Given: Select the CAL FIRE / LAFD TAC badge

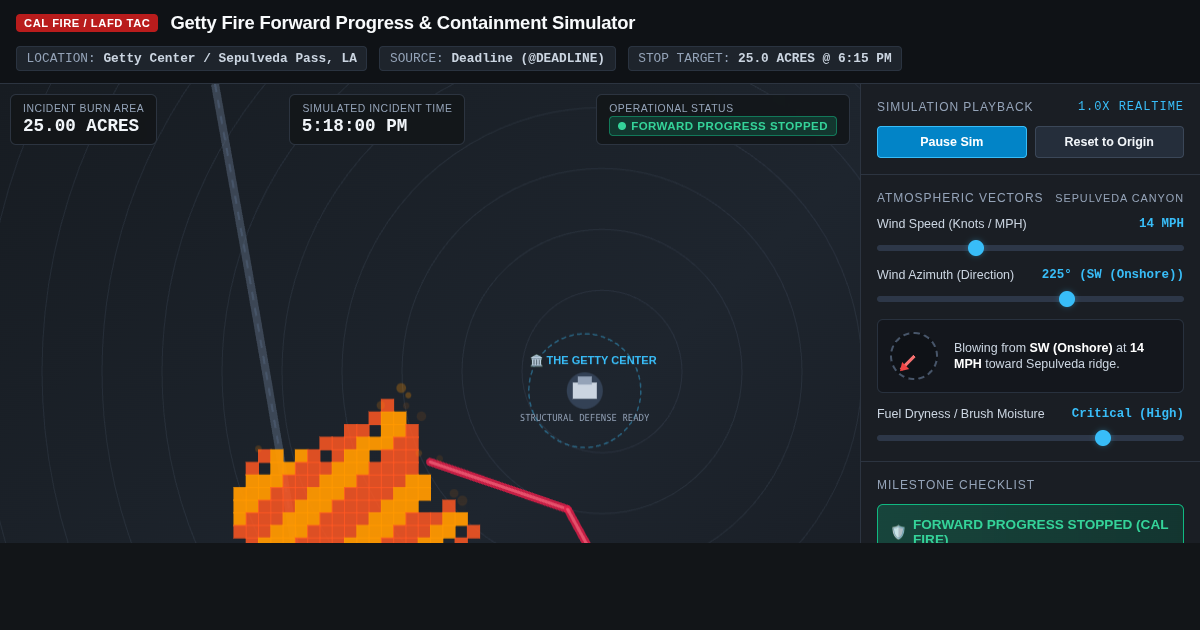Looking at the screenshot, I should click(x=87, y=23).
